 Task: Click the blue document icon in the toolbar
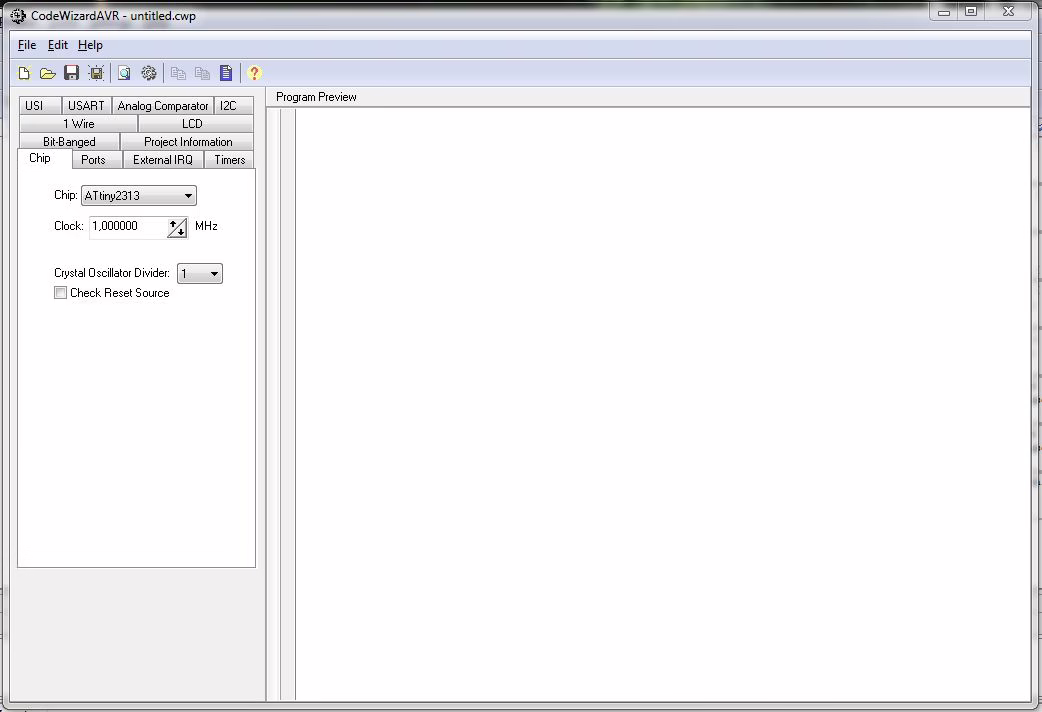[x=226, y=73]
